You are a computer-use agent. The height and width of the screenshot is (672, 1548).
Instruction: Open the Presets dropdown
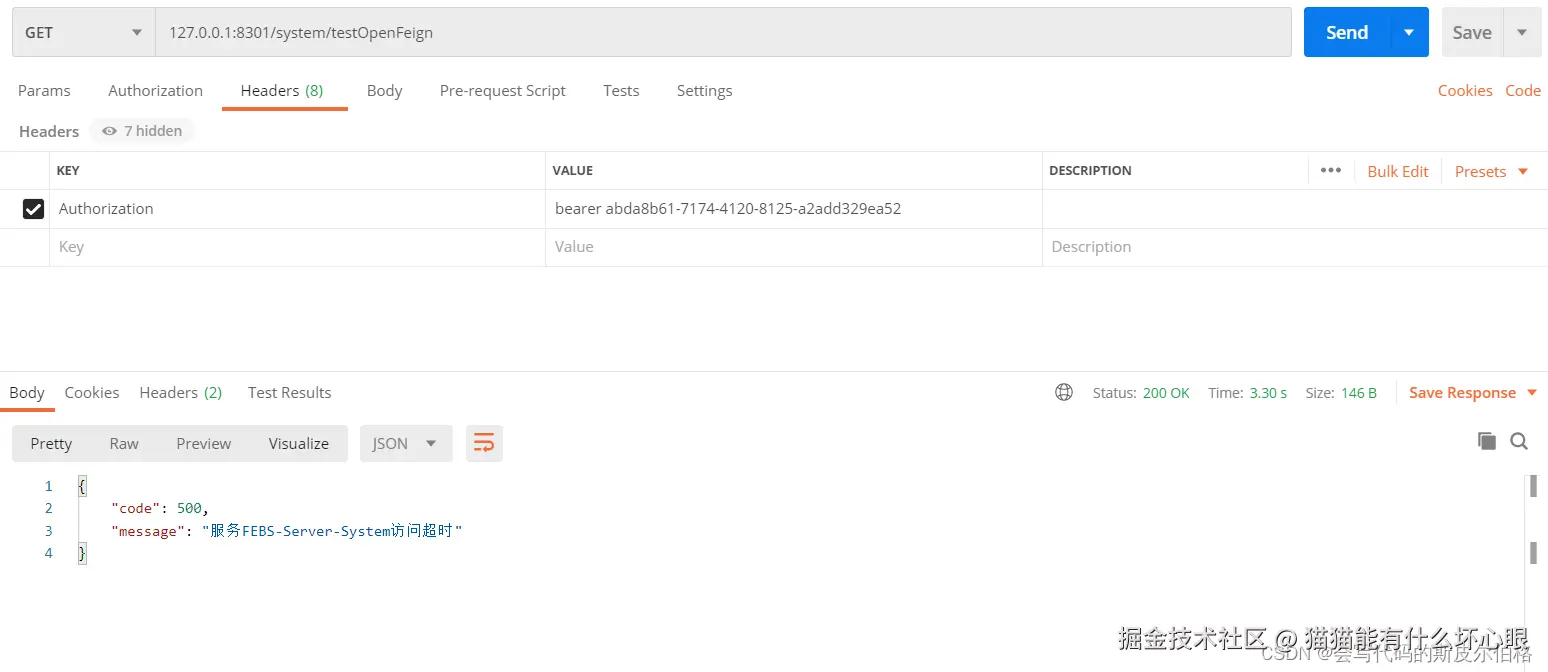(1491, 171)
